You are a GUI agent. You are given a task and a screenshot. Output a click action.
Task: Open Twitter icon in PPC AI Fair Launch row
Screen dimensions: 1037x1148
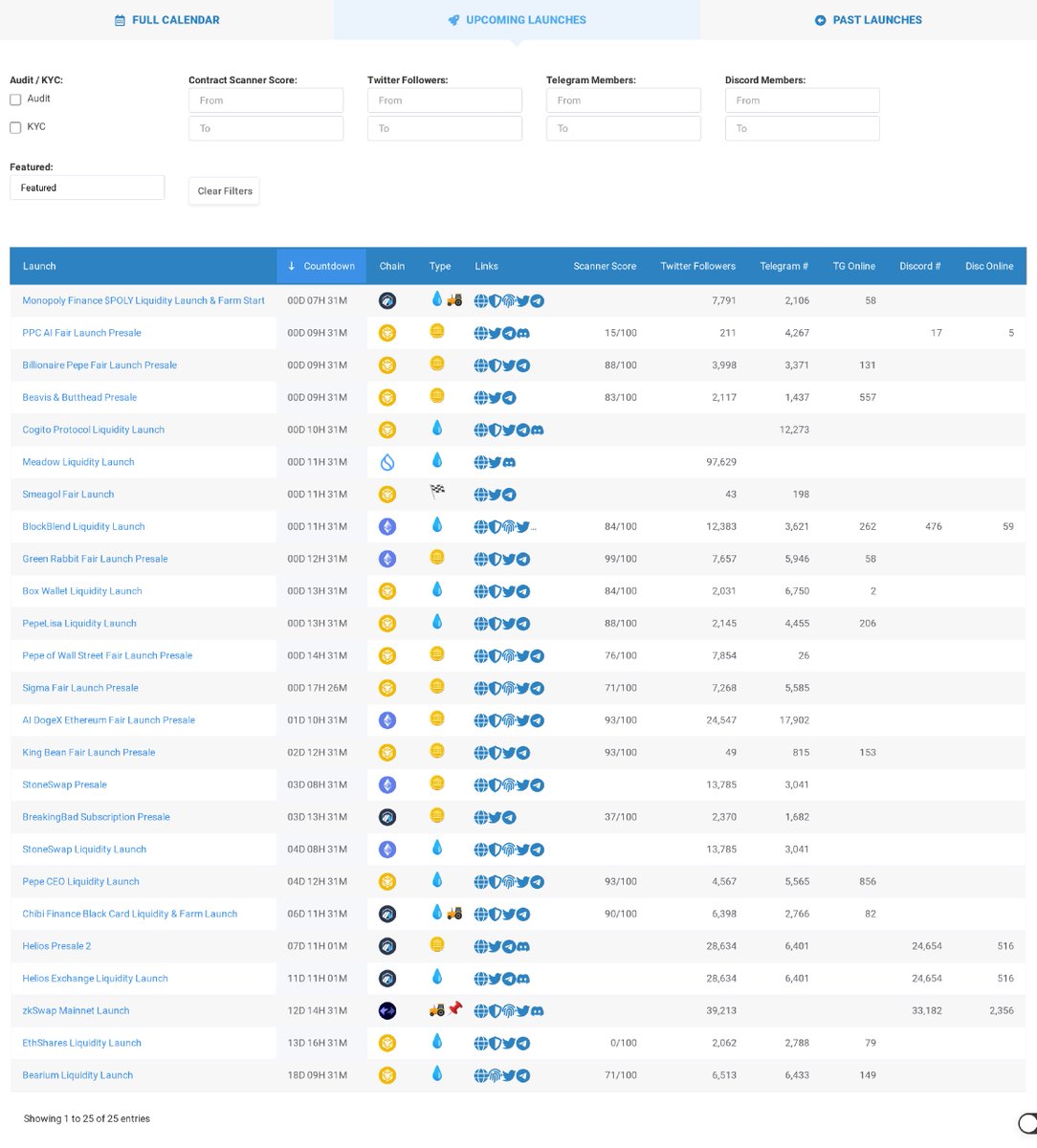495,333
